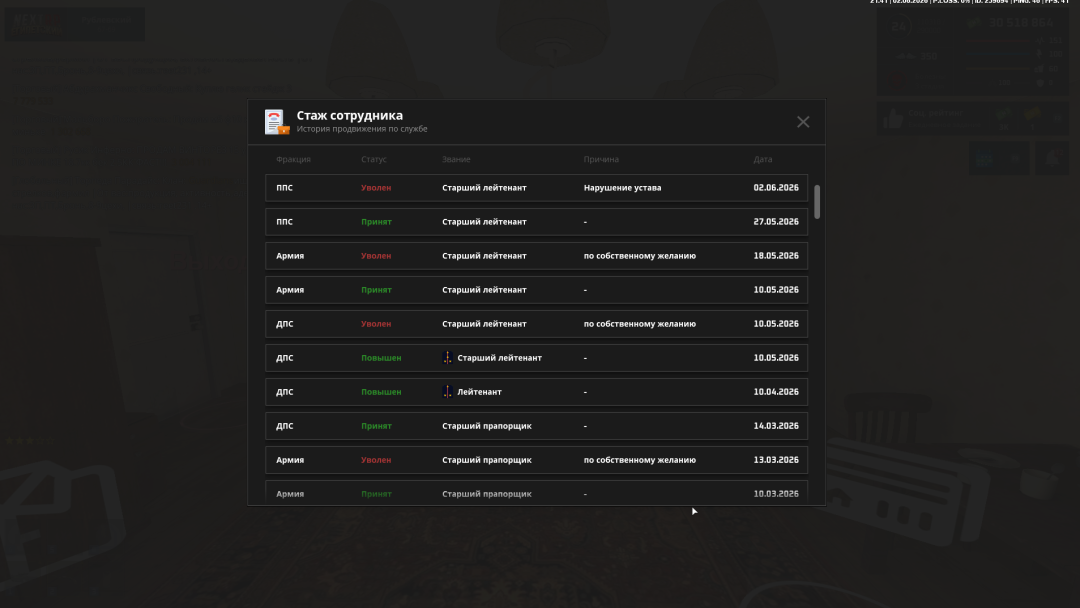
Task: Click the ДПС Уволен status dated 10.05.2026
Action: 376,324
